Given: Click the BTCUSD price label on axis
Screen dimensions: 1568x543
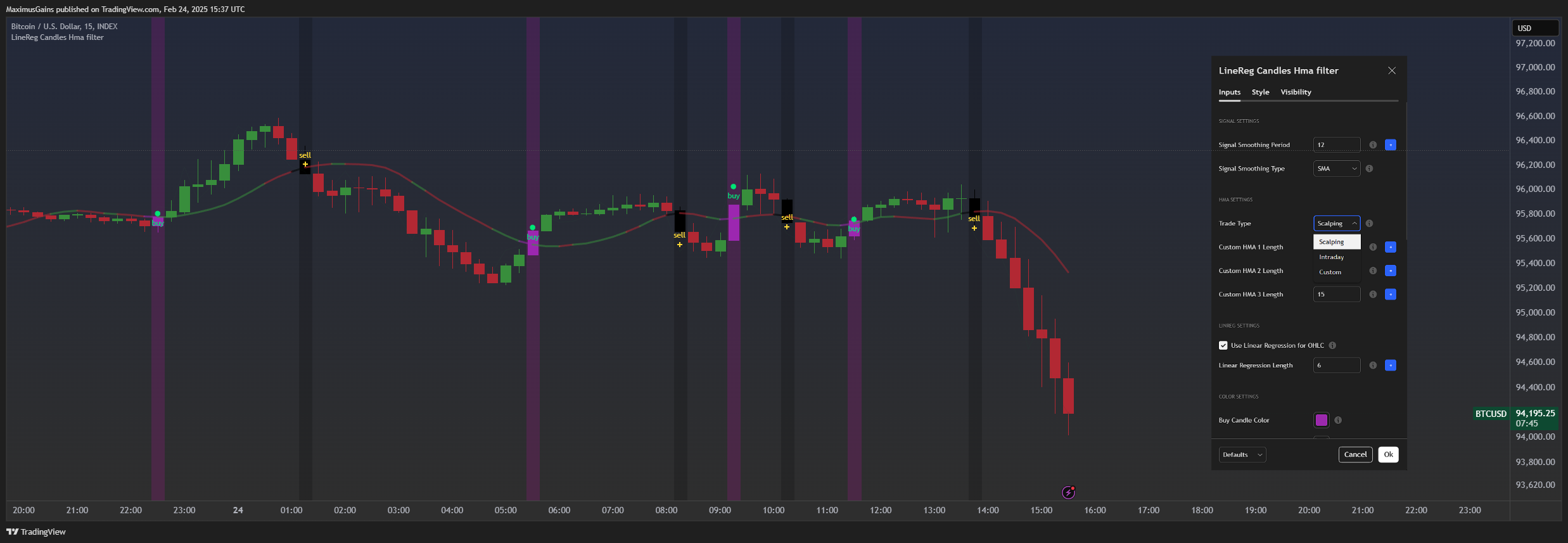Looking at the screenshot, I should [1491, 414].
